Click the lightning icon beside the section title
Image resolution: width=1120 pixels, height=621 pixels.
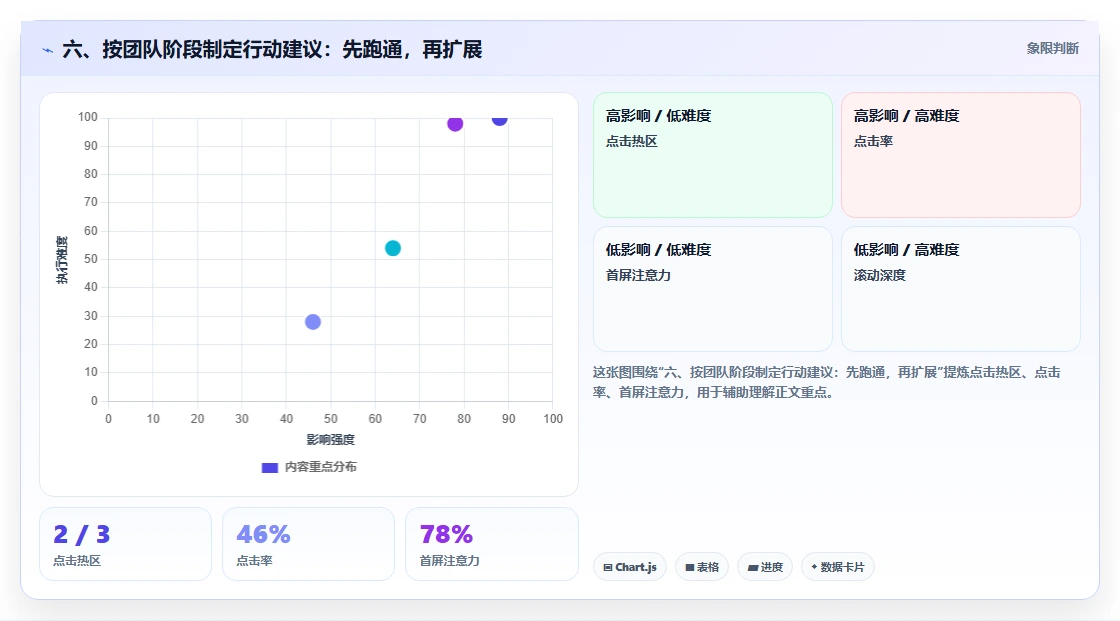[48, 51]
